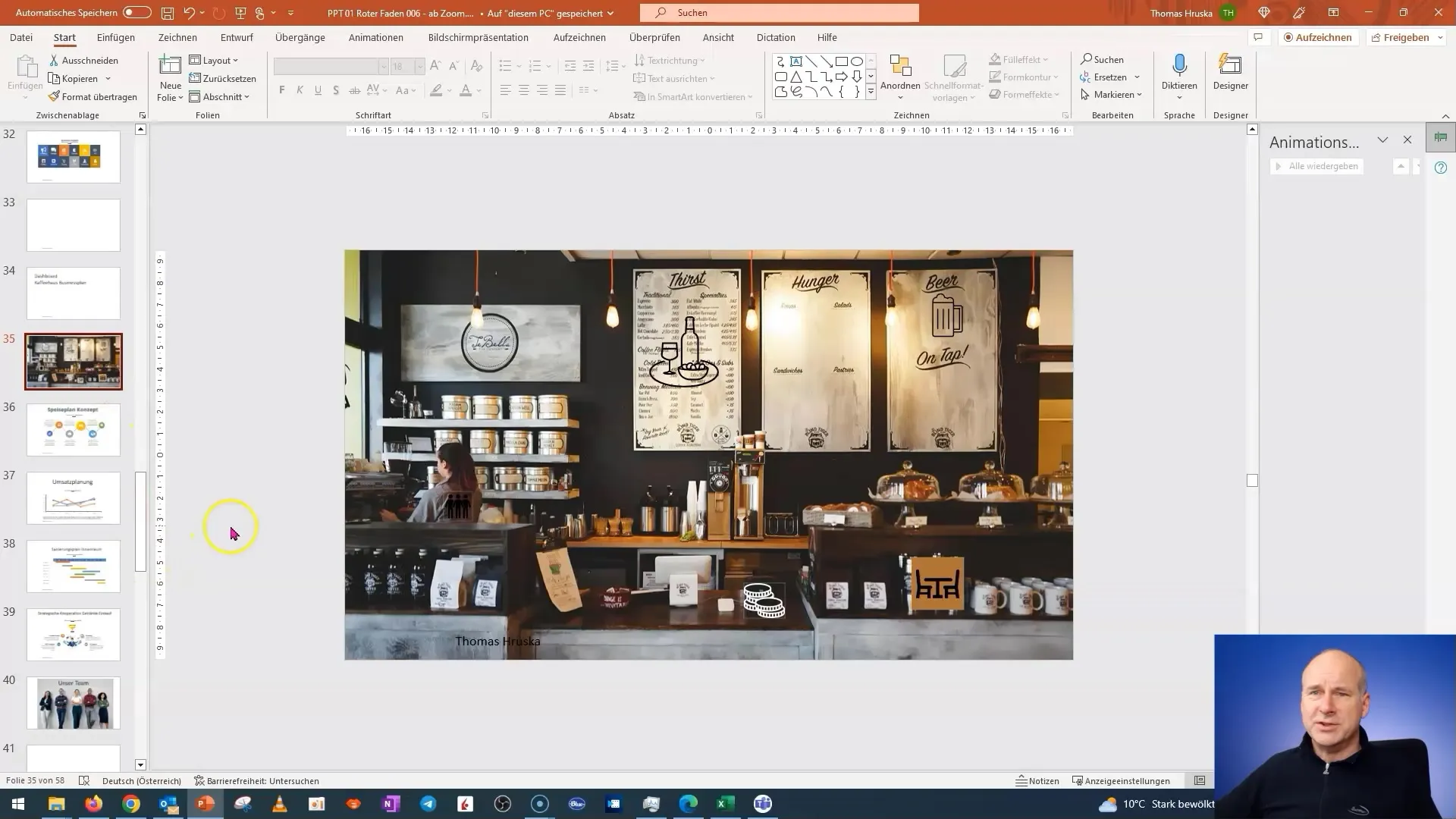
Task: Toggle italic formatting K button
Action: [x=300, y=90]
